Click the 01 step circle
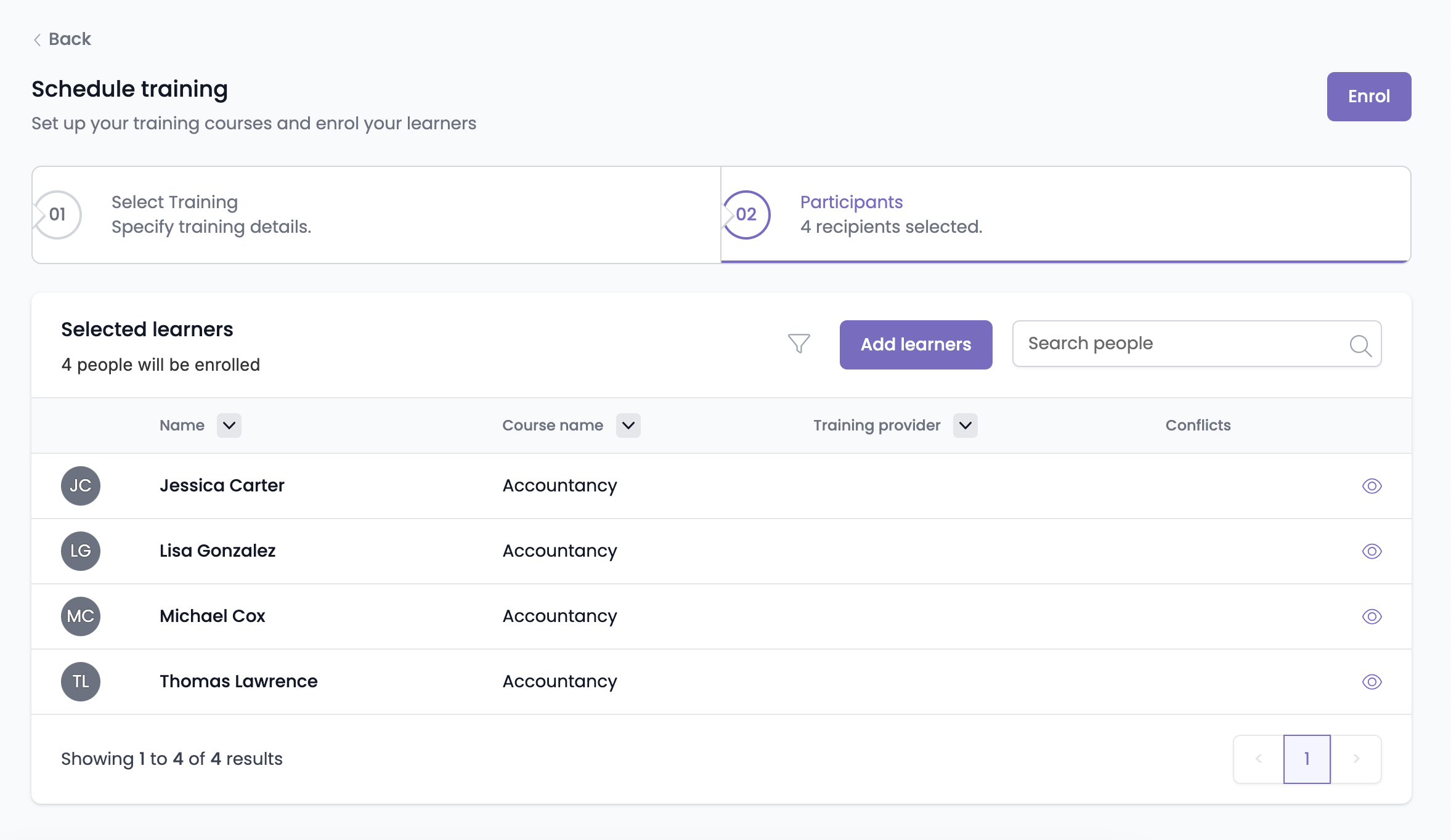Image resolution: width=1451 pixels, height=840 pixels. point(57,214)
